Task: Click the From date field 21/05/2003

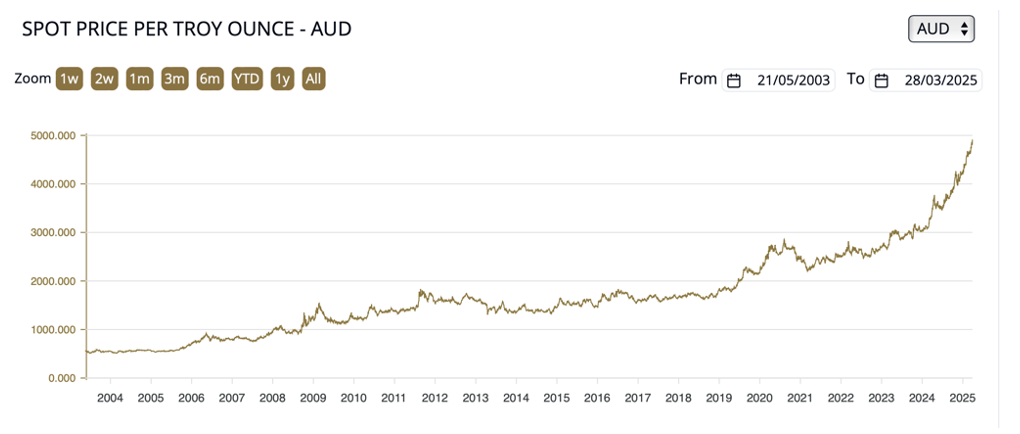Action: pyautogui.click(x=793, y=81)
